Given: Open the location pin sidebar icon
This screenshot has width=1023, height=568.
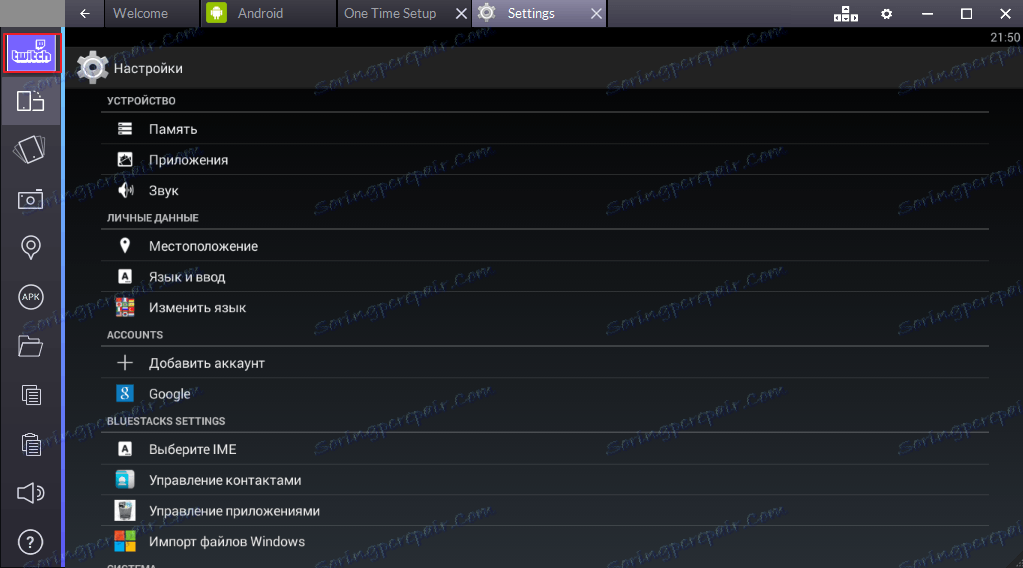Looking at the screenshot, I should pos(30,248).
